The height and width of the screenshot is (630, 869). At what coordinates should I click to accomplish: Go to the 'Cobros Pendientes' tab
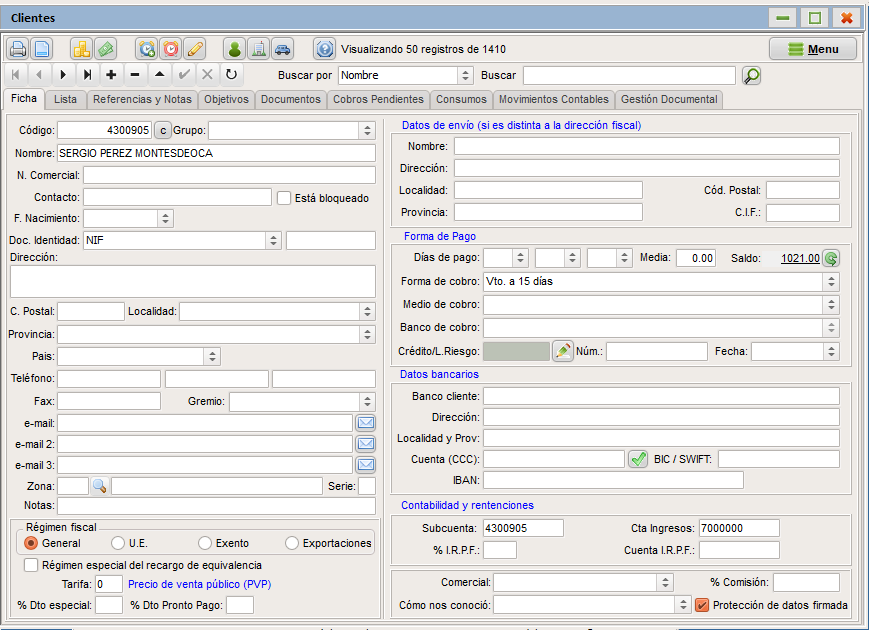tap(378, 99)
